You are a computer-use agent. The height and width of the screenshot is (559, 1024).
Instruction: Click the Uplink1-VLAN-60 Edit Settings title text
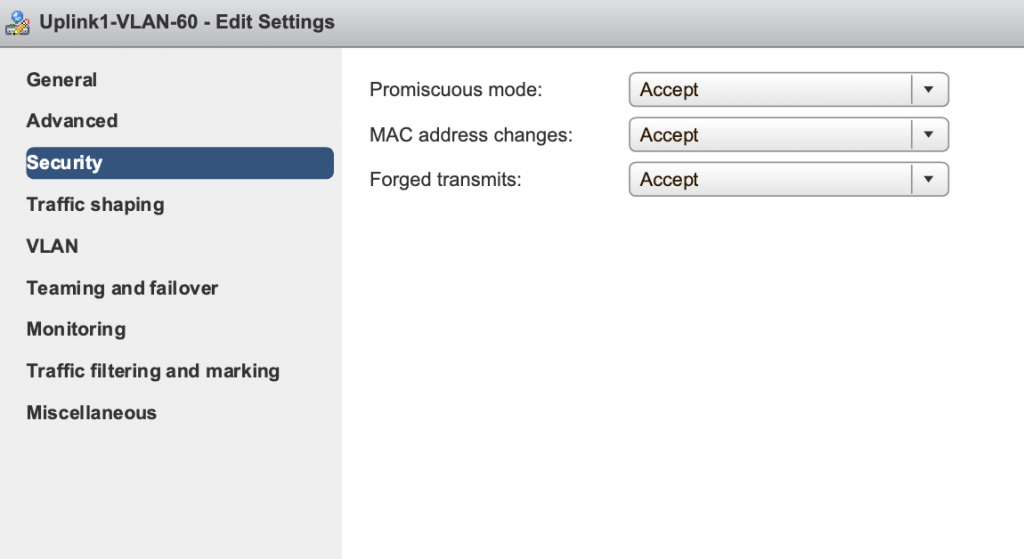coord(187,22)
